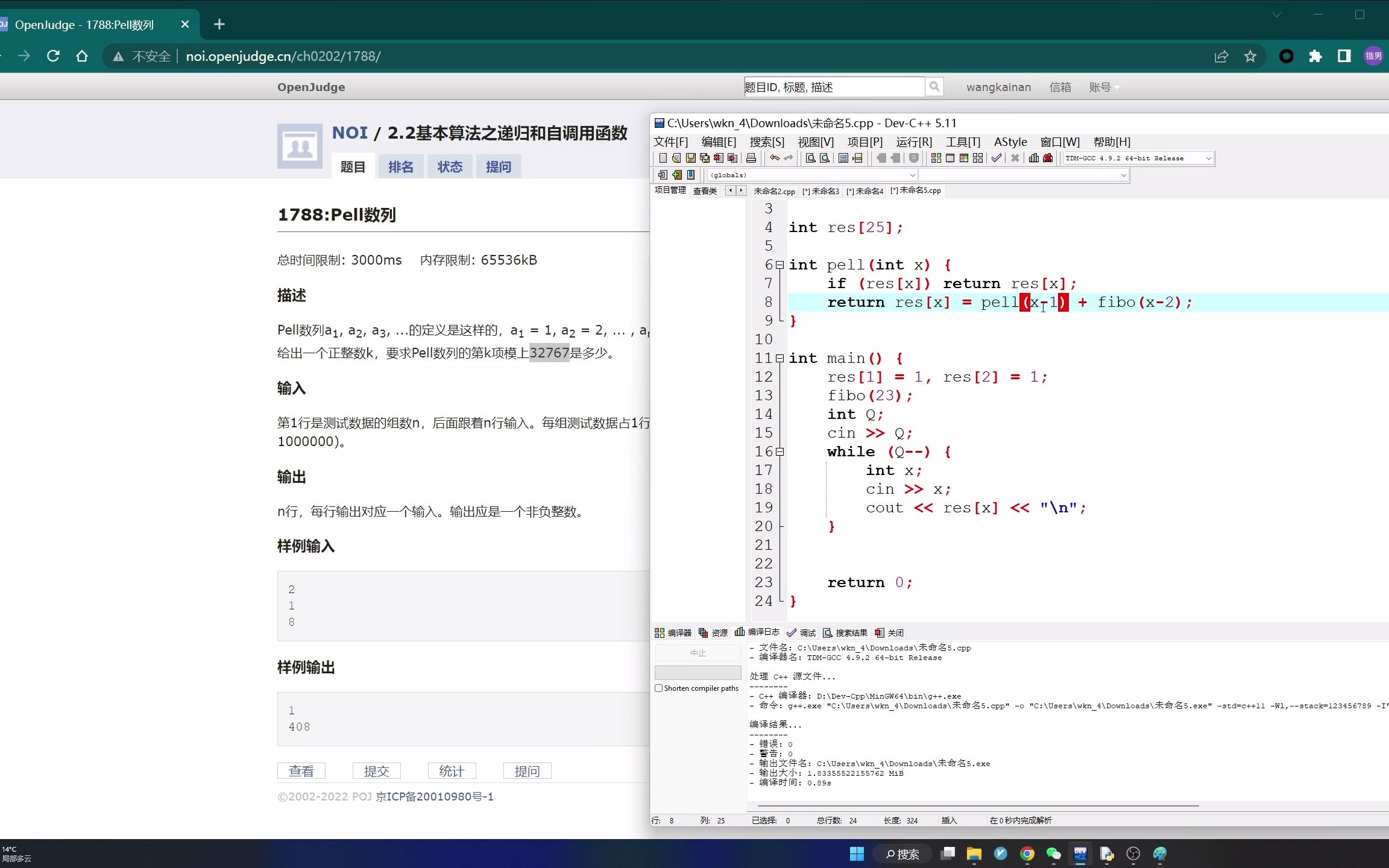The height and width of the screenshot is (868, 1389).
Task: Click the 提交 button on problem page
Action: tap(377, 771)
